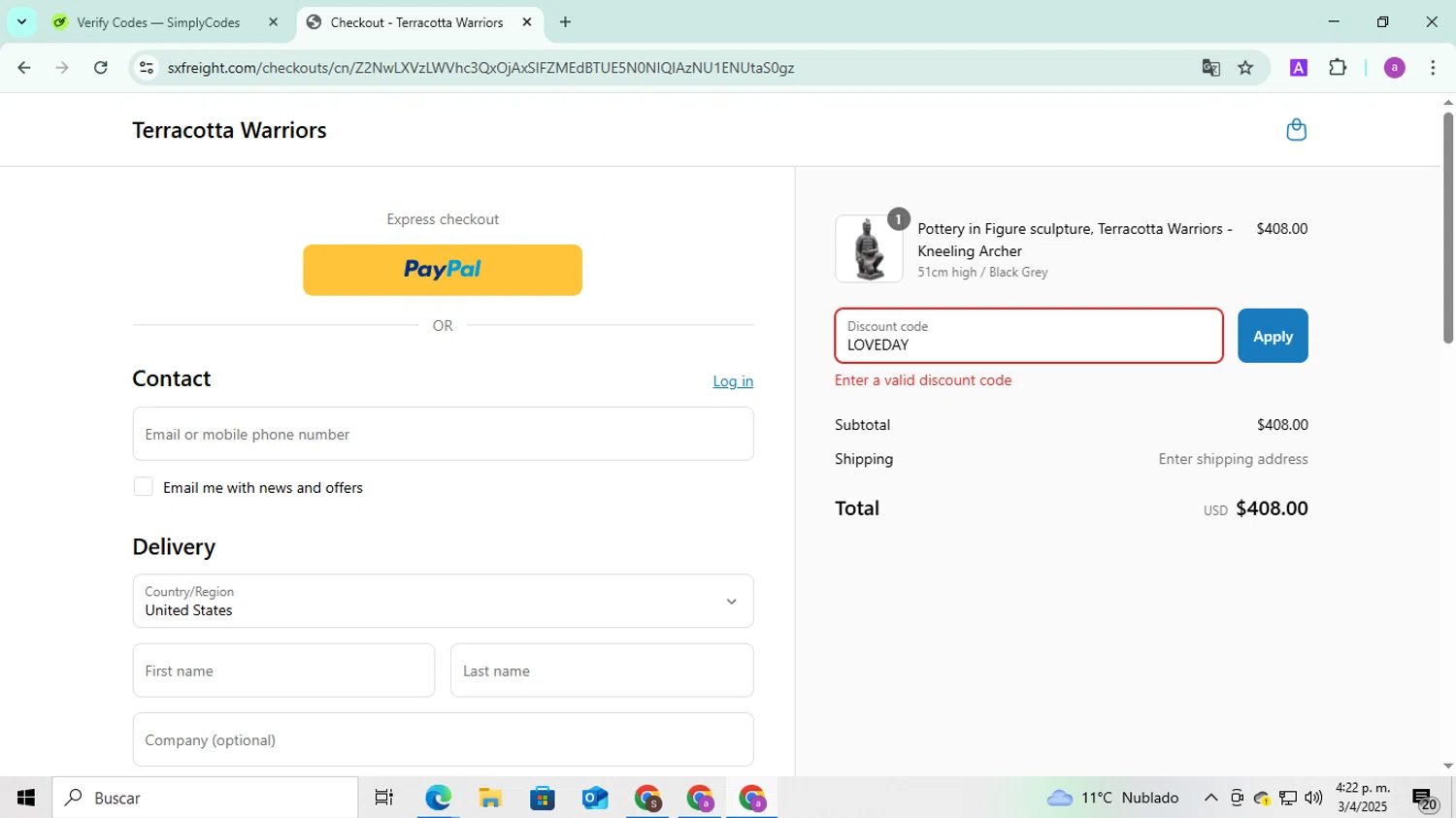
Task: Open the Chrome profile avatar
Action: tap(1394, 68)
